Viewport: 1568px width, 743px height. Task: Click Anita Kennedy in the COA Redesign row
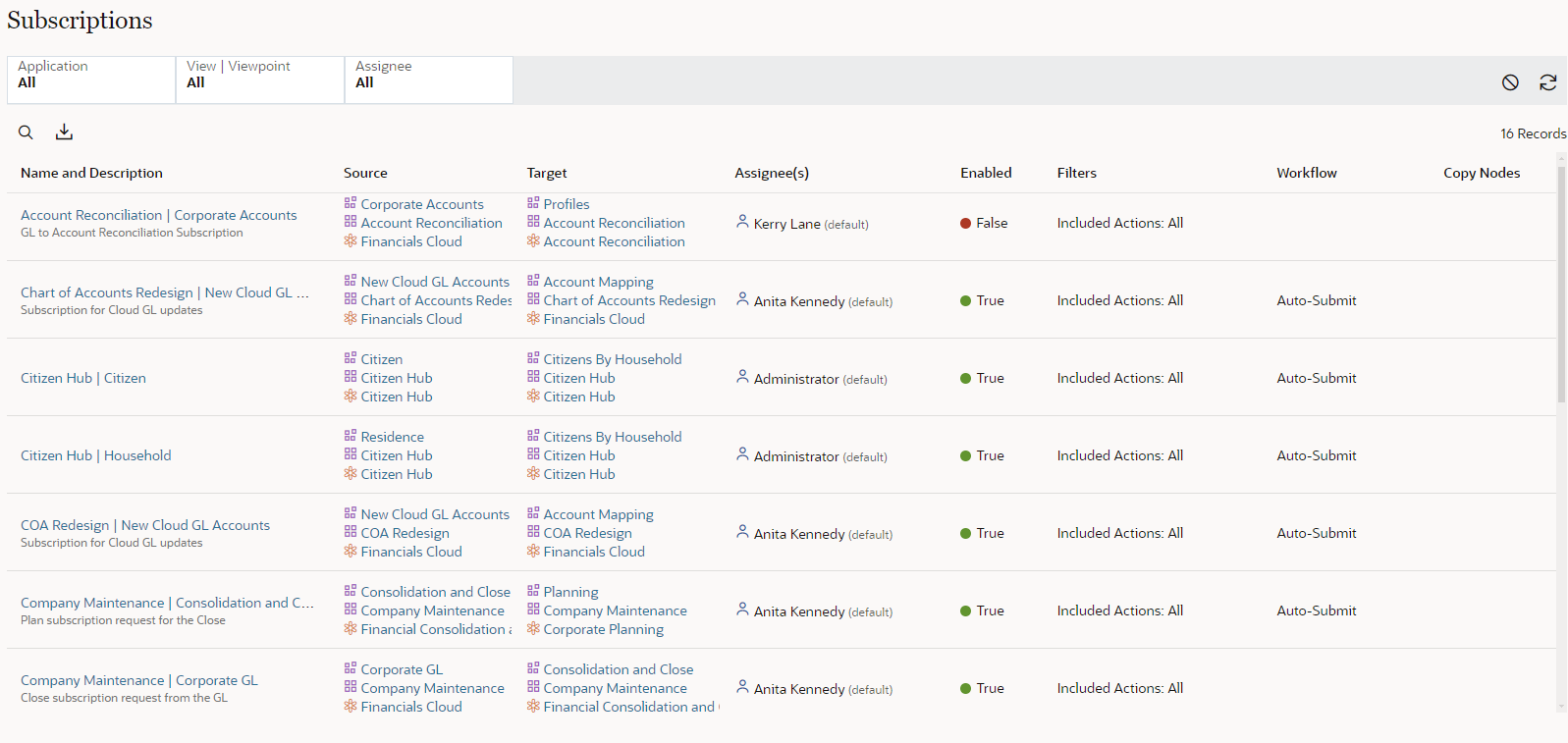coord(799,534)
